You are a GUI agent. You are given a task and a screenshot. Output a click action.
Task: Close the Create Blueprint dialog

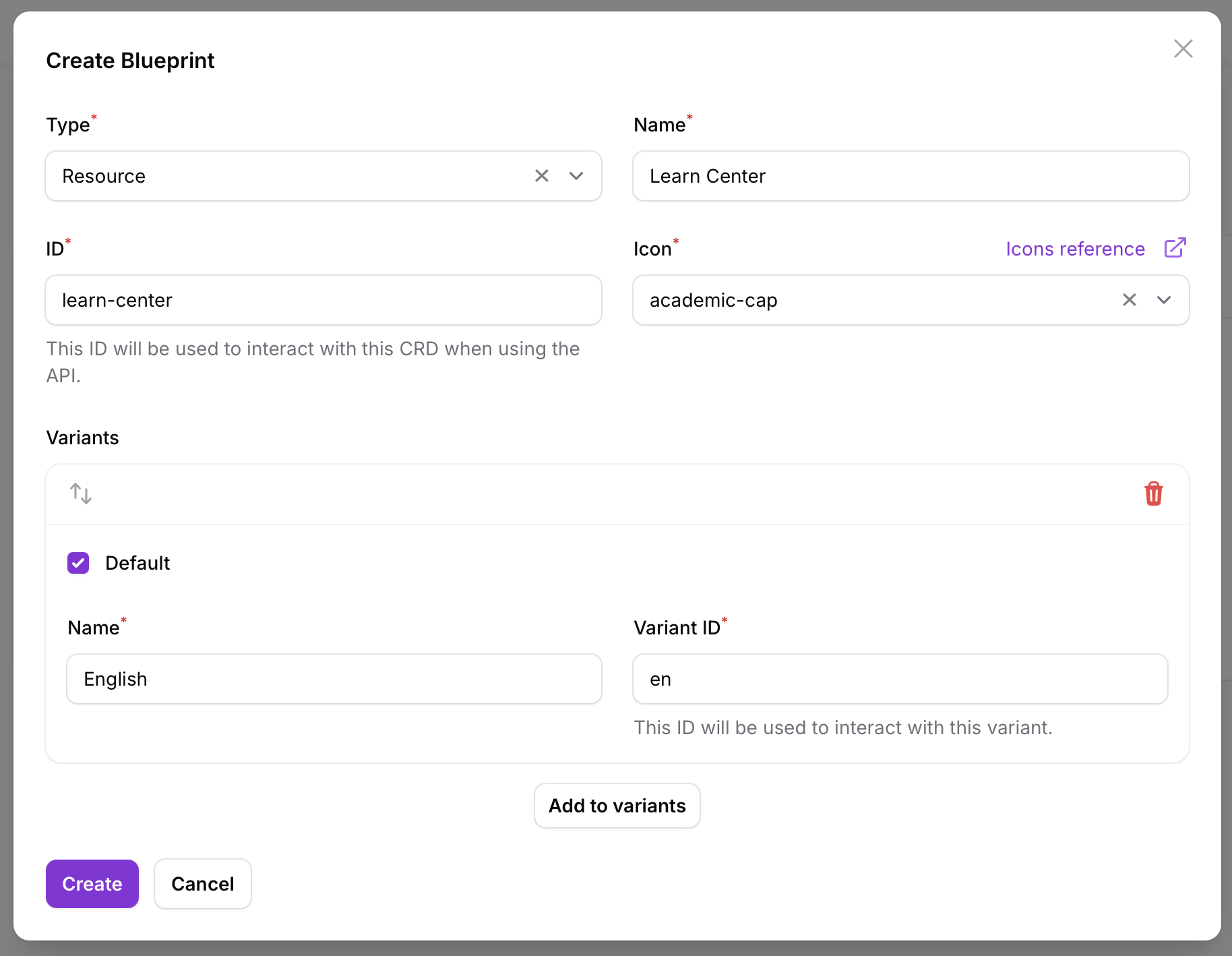point(1184,49)
